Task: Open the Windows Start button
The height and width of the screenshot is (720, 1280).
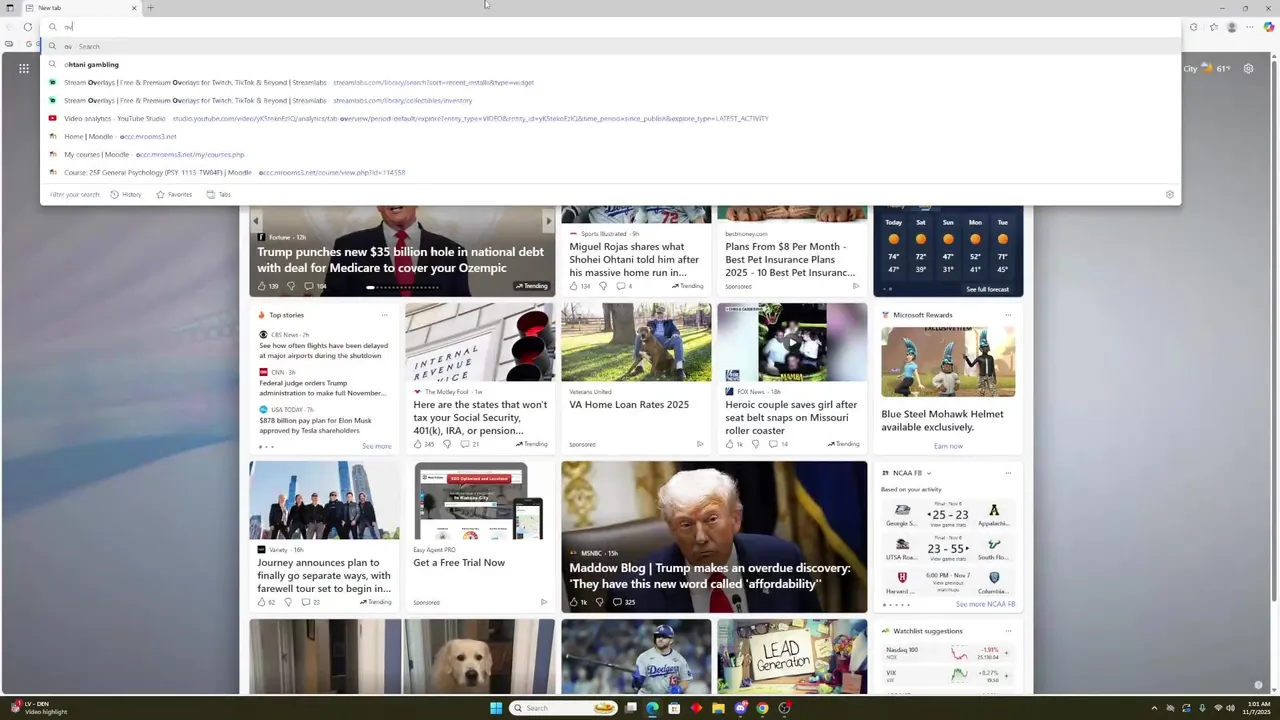Action: 496,708
